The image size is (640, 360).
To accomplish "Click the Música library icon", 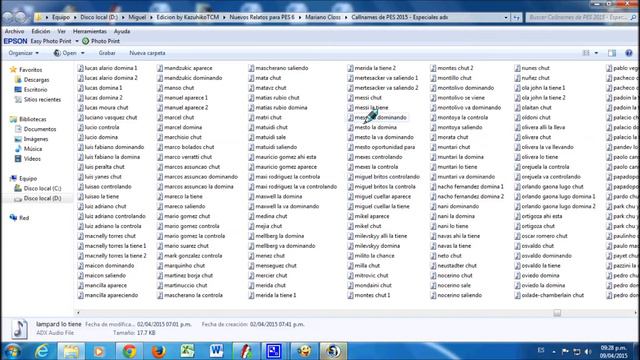I will click(18, 149).
